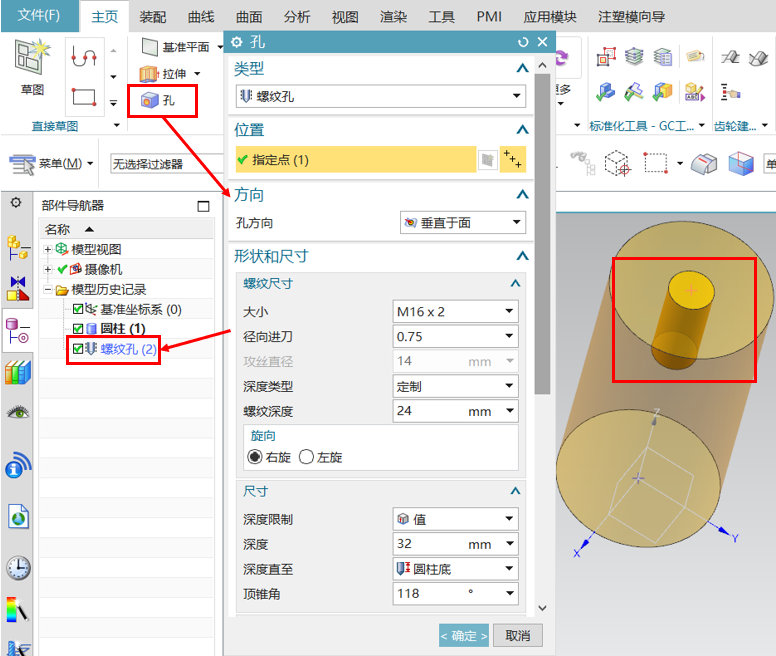
Task: Open the wireless info sidebar icon
Action: (x=18, y=465)
